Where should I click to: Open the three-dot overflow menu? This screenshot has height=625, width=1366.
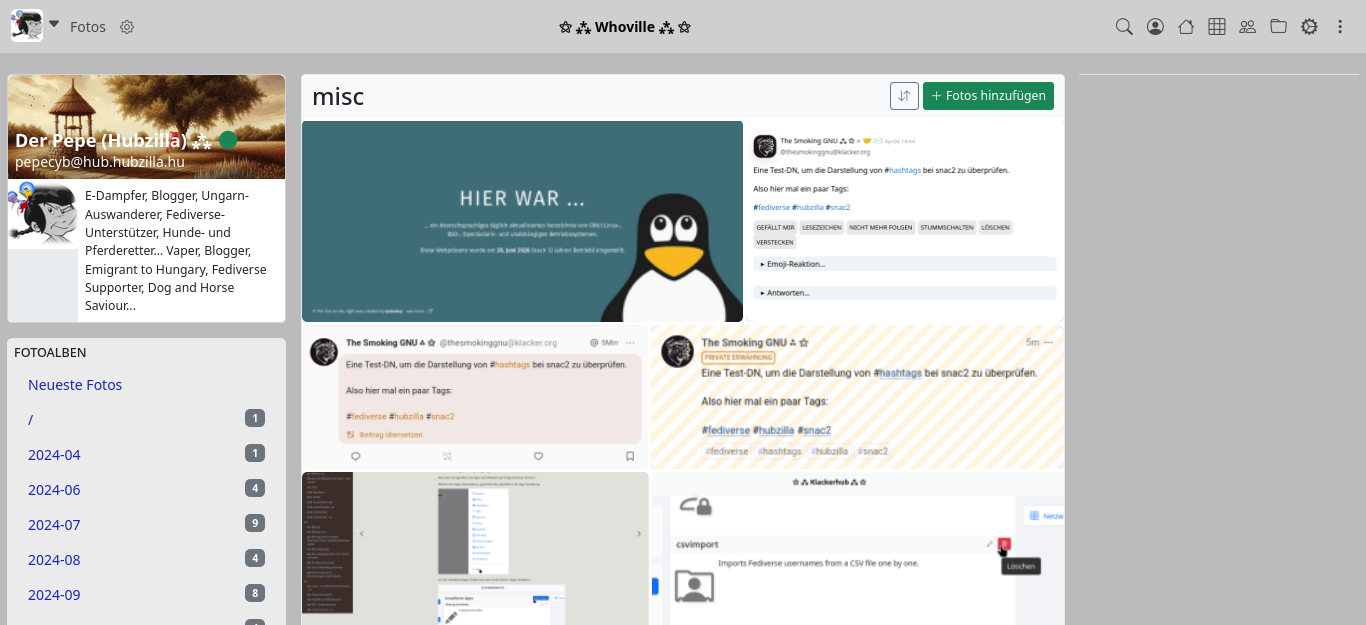(1340, 27)
